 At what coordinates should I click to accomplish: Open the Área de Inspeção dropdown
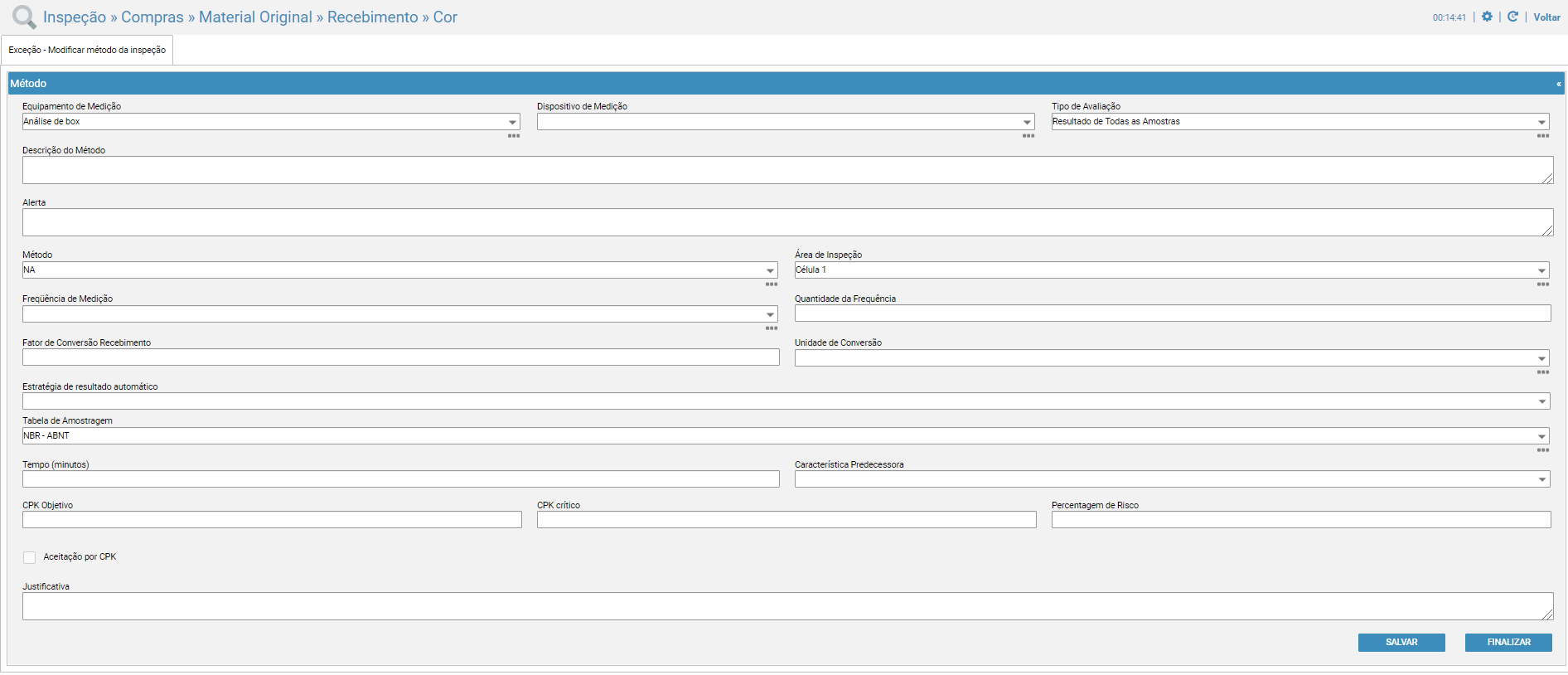click(x=1172, y=270)
